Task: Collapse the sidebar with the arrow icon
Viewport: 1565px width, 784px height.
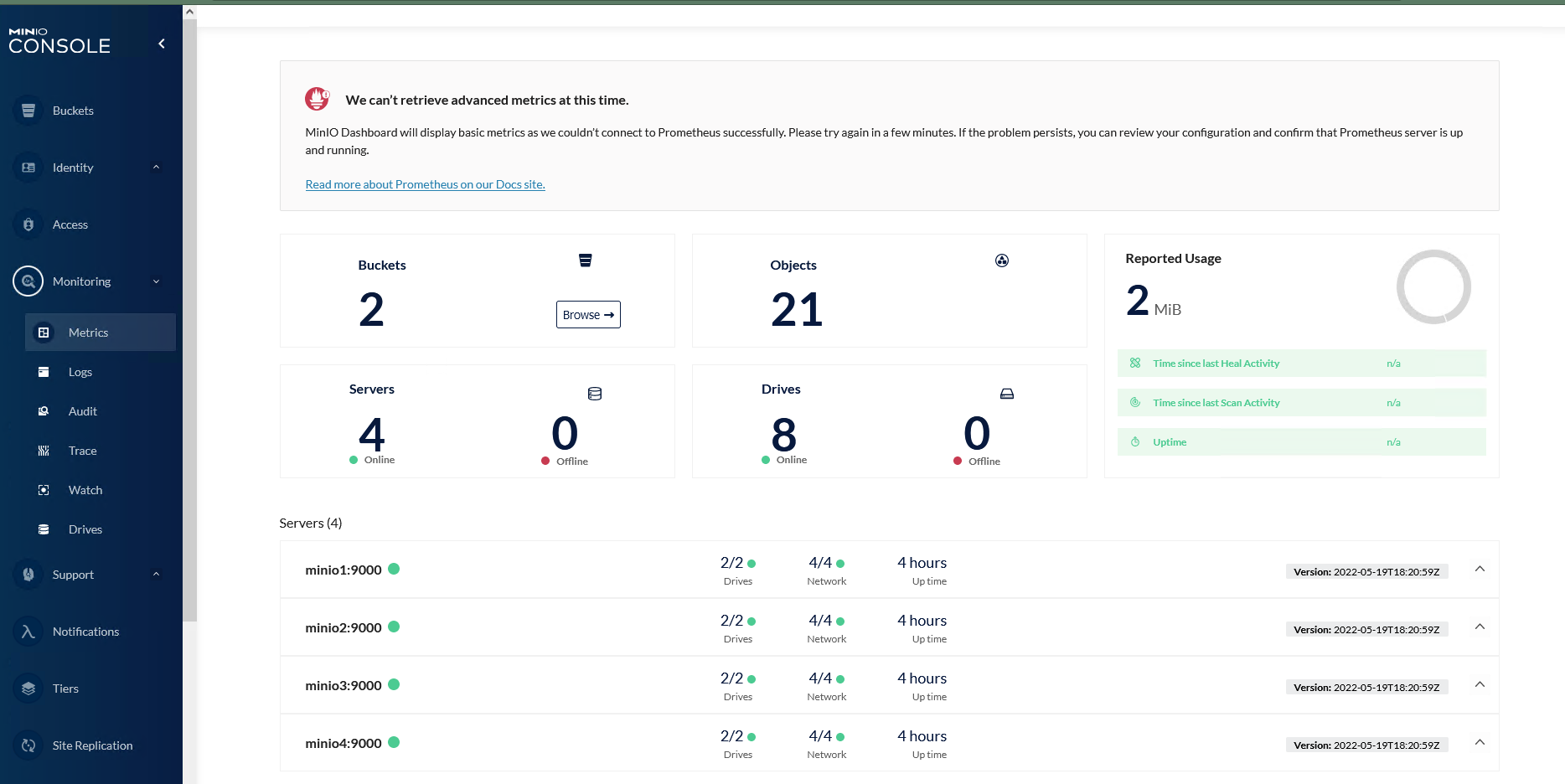Action: tap(162, 44)
